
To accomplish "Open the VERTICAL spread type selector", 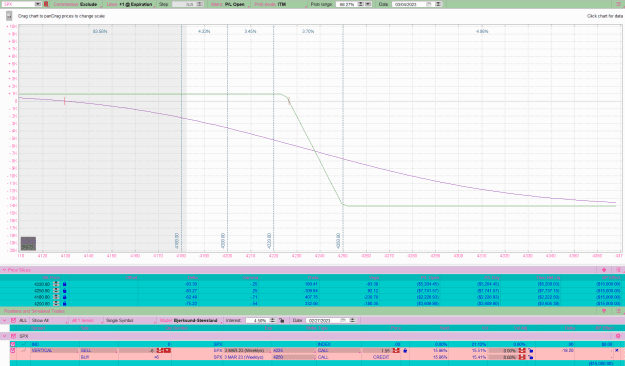I will tap(54, 350).
